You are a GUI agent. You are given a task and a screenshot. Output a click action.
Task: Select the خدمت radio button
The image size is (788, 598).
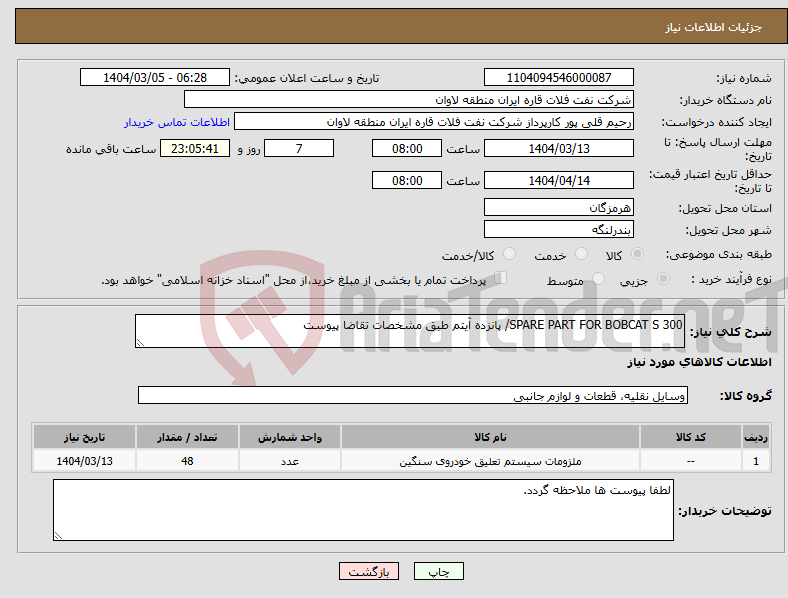(581, 254)
